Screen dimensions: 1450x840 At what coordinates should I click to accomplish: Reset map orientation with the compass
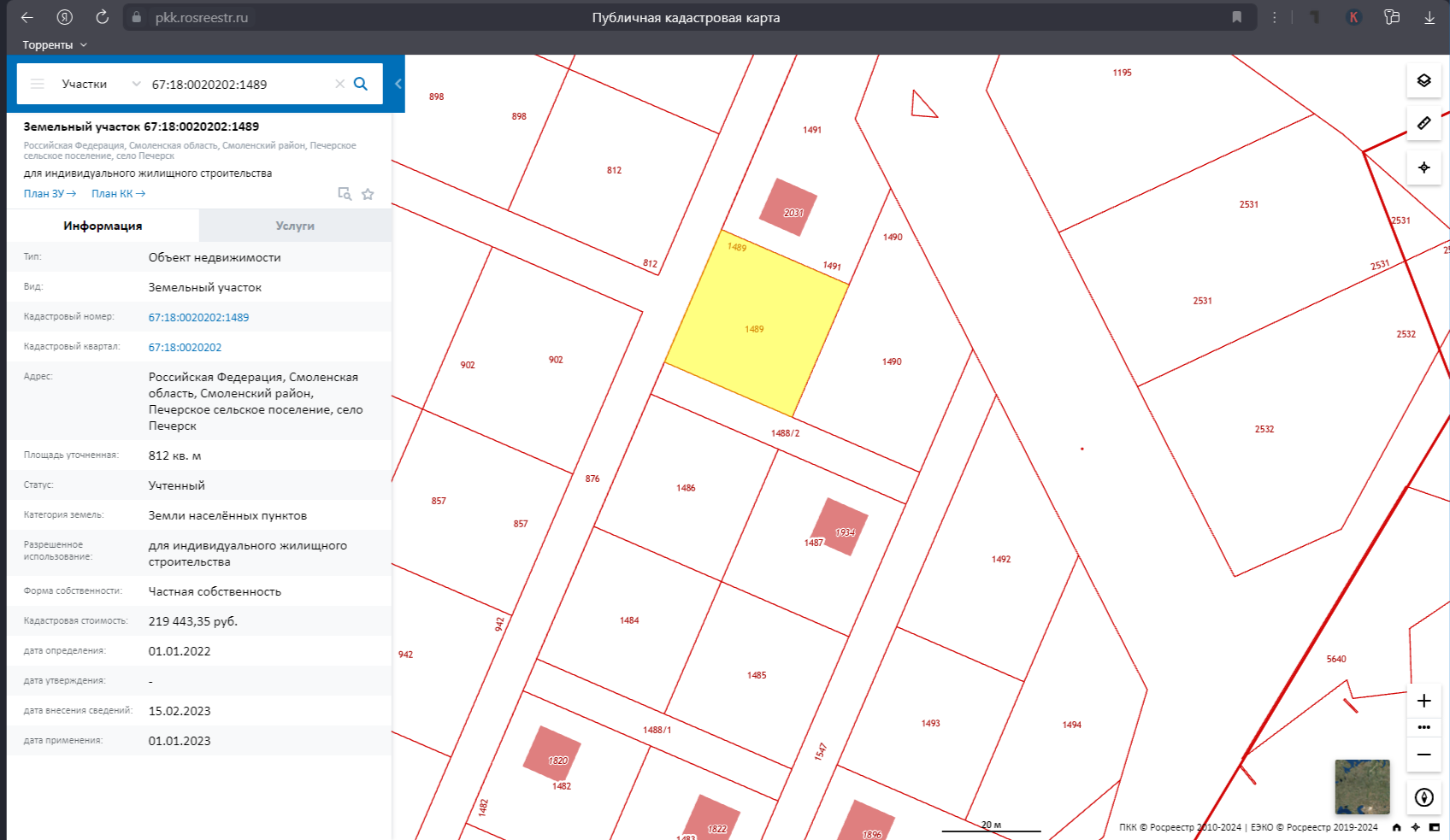click(1424, 797)
